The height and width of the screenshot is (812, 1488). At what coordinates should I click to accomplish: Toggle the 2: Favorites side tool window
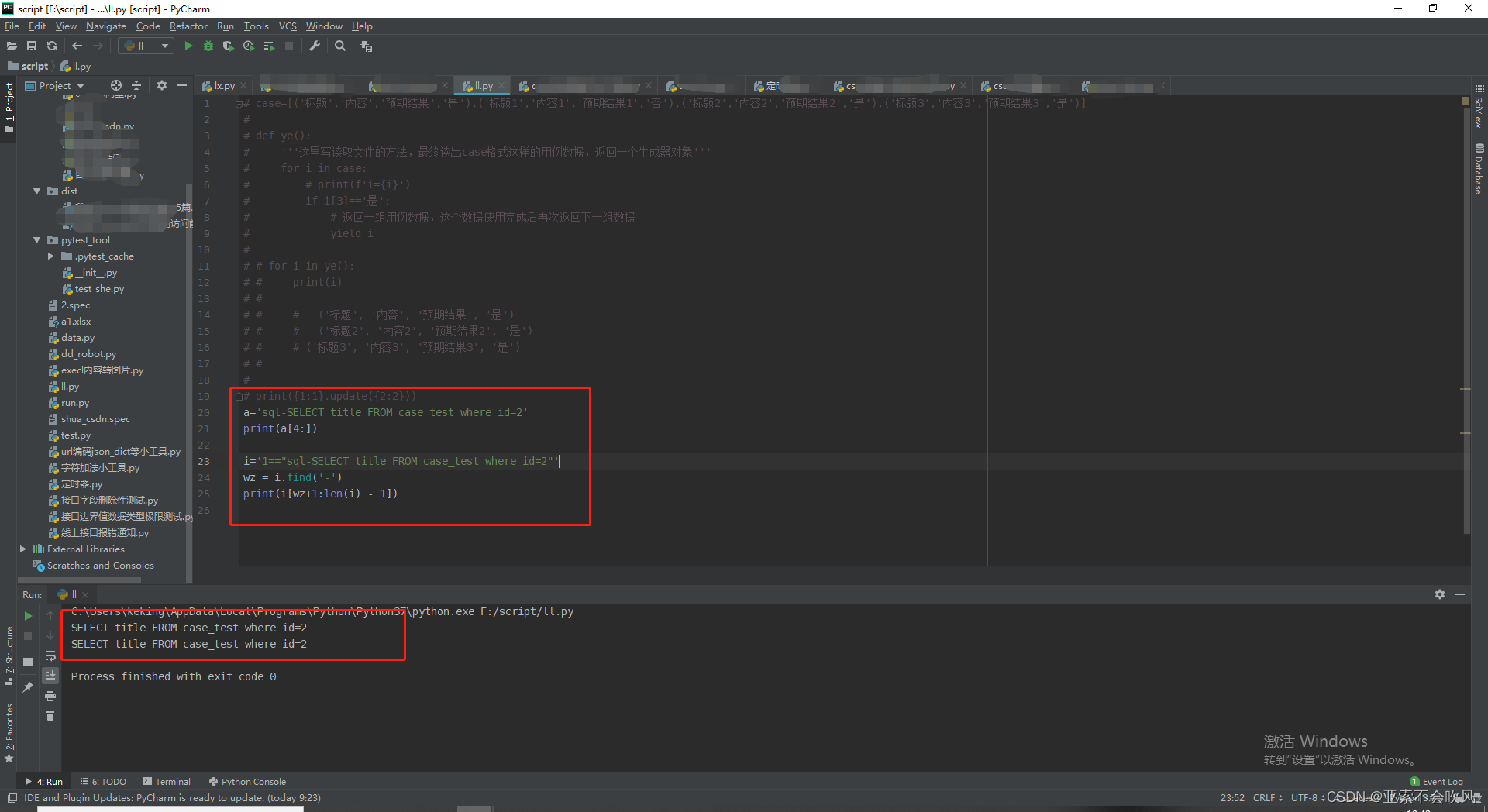tap(9, 733)
